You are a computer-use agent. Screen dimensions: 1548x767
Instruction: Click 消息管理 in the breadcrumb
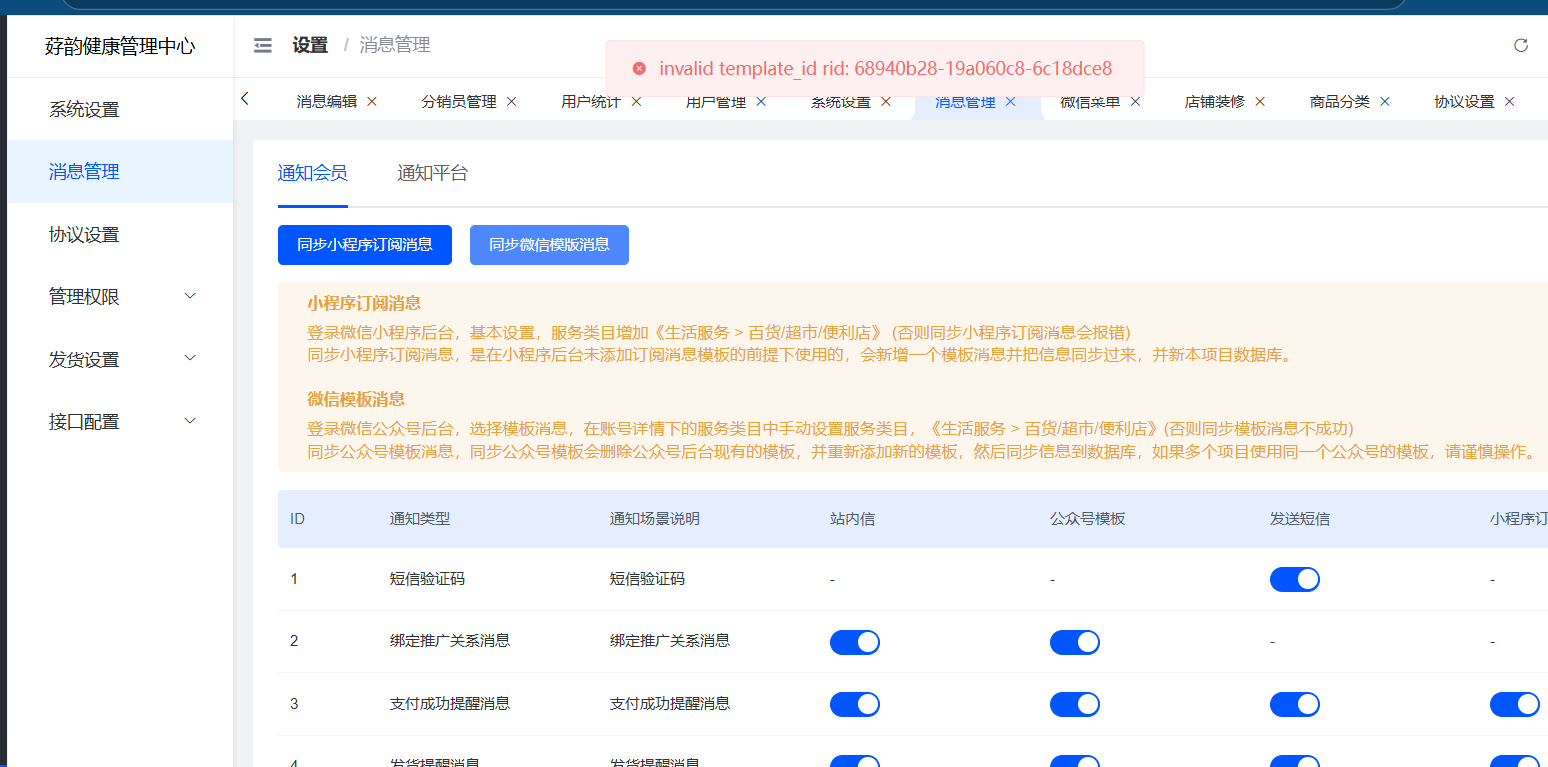[395, 45]
